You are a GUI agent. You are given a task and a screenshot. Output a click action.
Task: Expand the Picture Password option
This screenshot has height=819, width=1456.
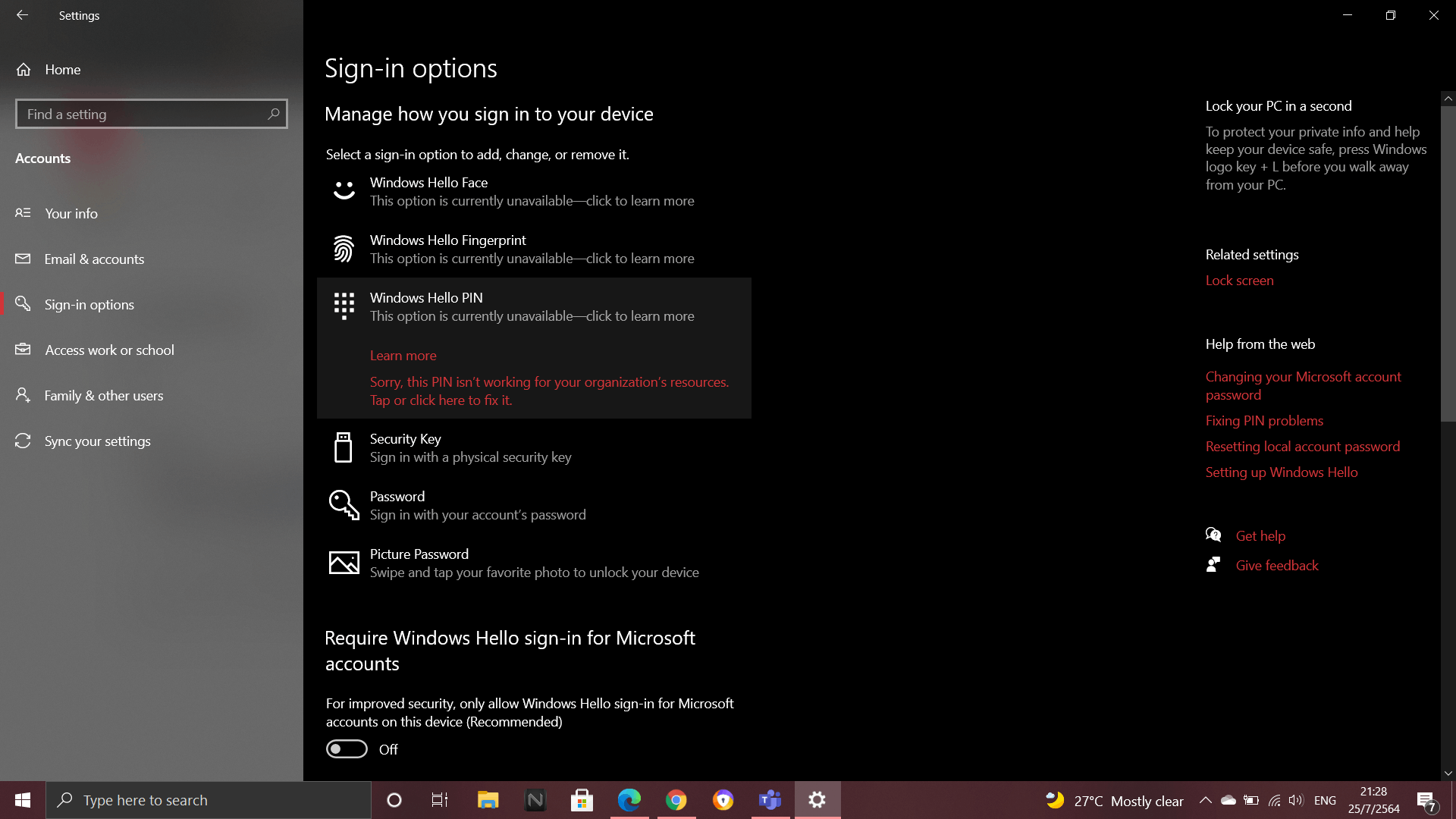[x=534, y=563]
